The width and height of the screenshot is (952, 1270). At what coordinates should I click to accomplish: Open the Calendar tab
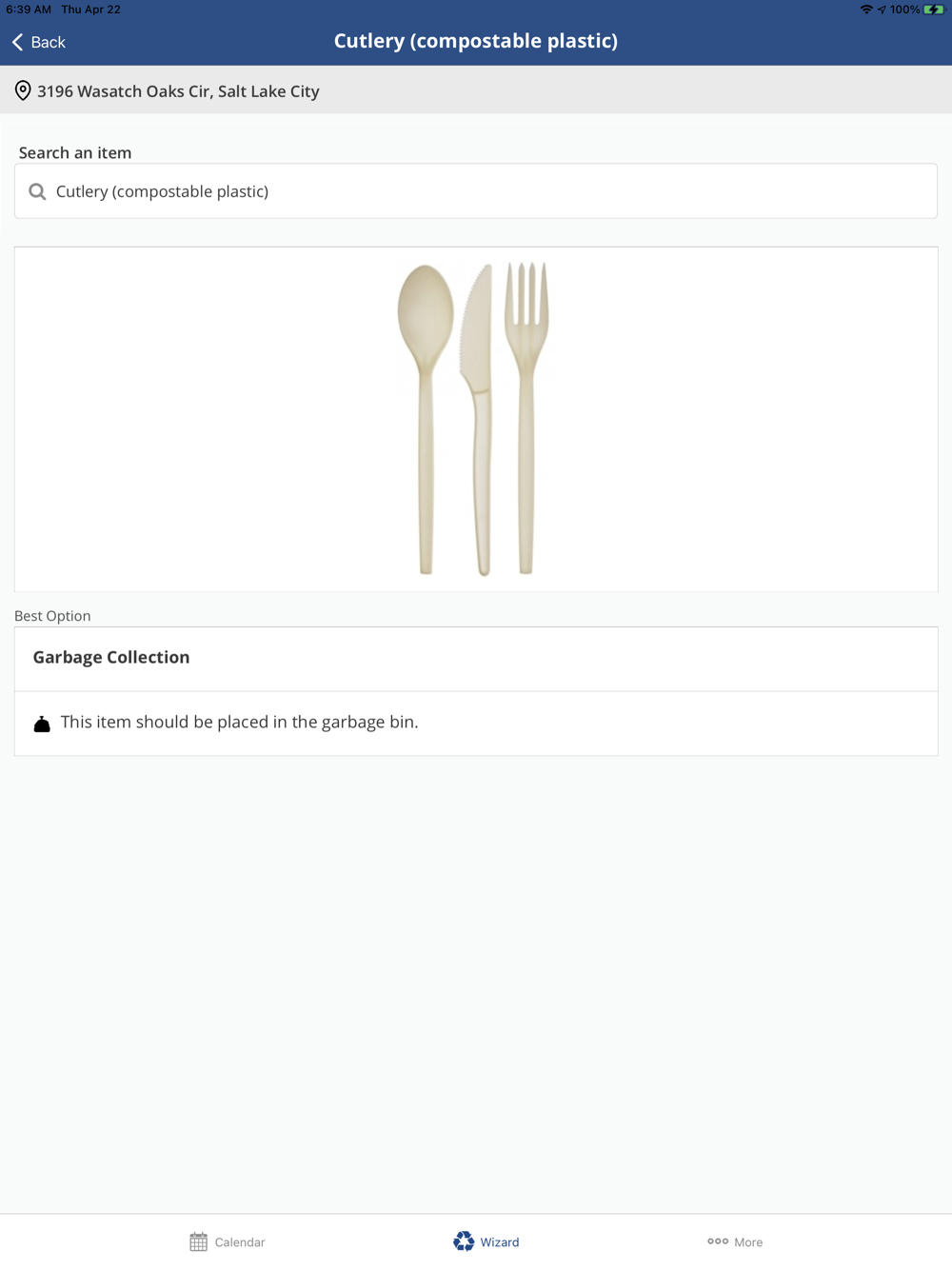tap(240, 1241)
